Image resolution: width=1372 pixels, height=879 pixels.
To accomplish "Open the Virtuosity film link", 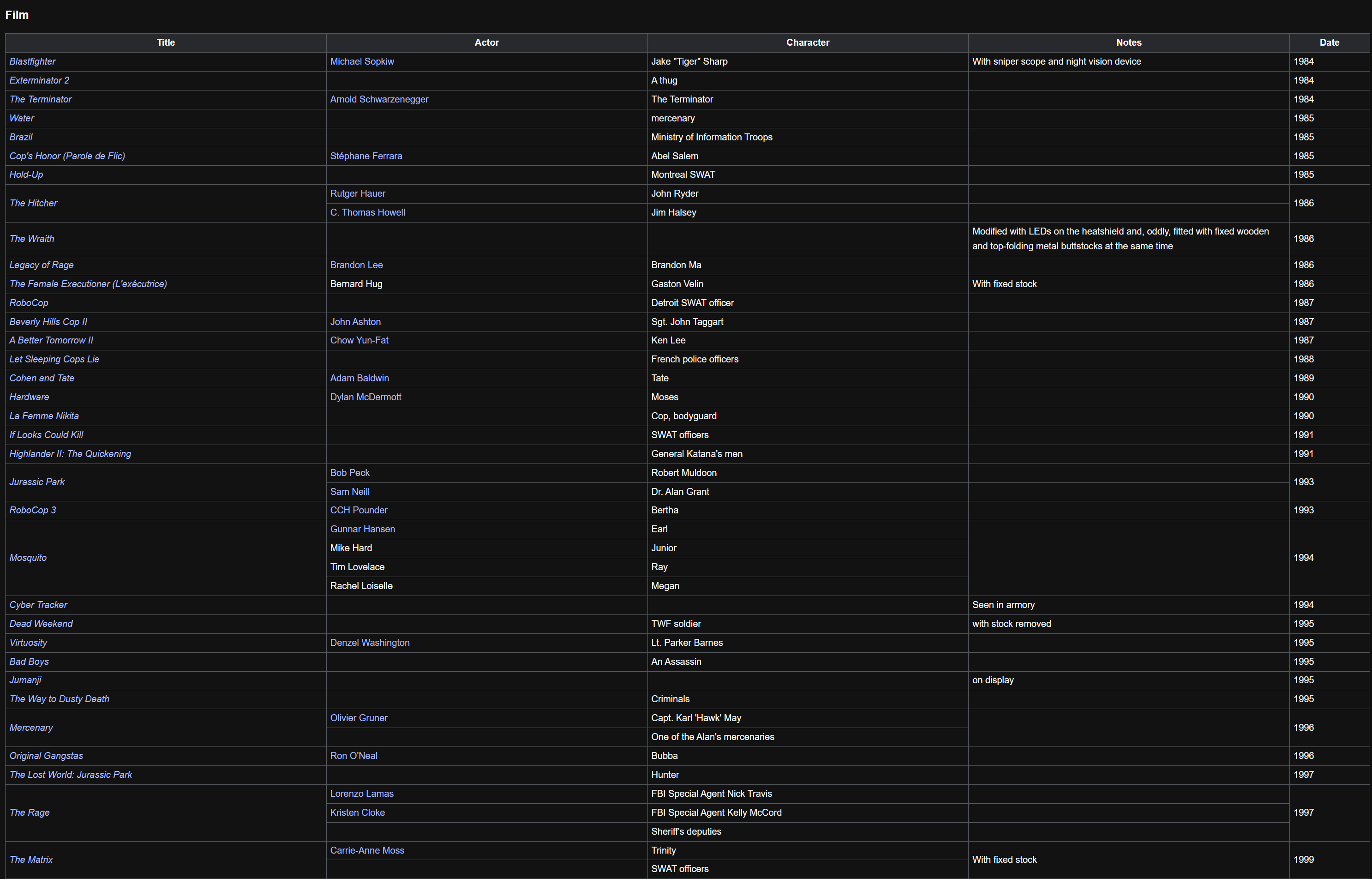I will pyautogui.click(x=29, y=643).
